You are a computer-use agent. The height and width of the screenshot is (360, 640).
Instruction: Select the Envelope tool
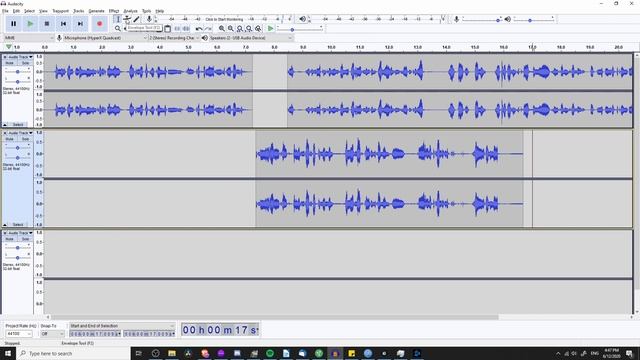click(x=127, y=19)
